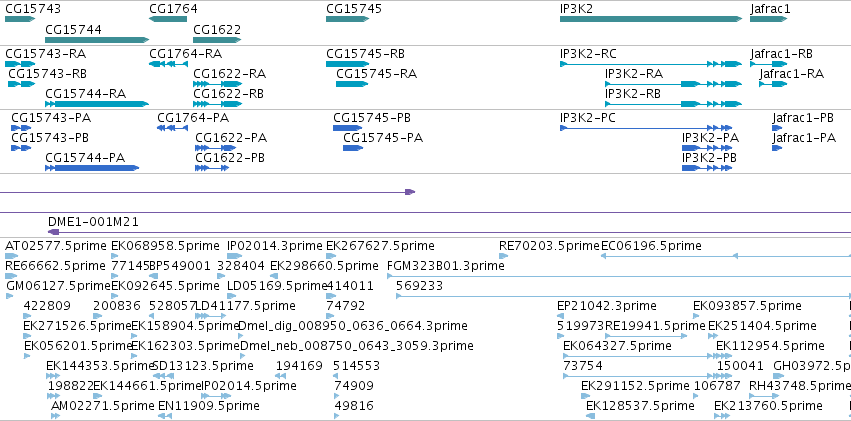
Task: Click the CG1622 gene feature
Action: 217,40
